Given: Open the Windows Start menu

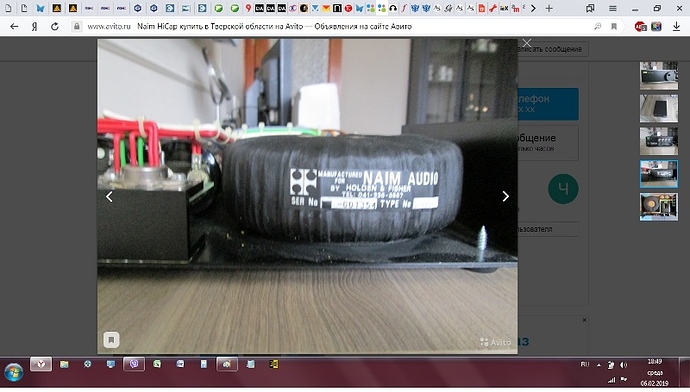Looking at the screenshot, I should [14, 373].
